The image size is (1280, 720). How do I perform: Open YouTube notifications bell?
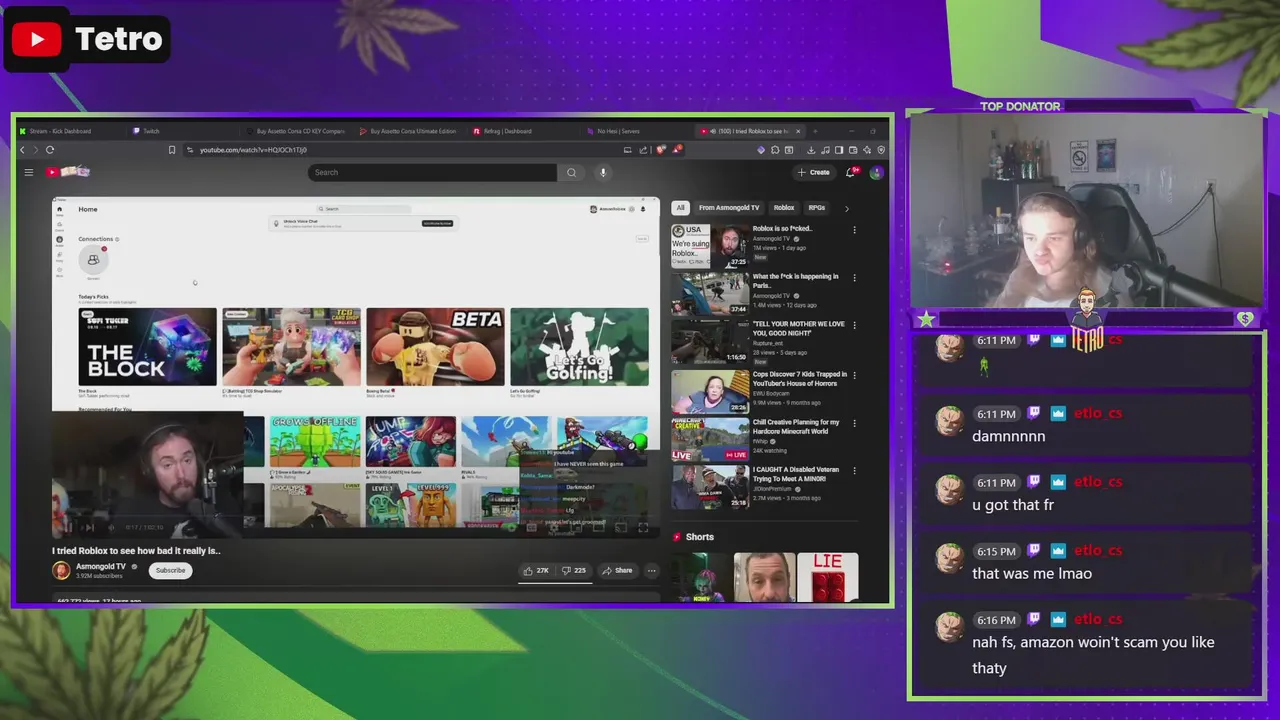tap(851, 172)
